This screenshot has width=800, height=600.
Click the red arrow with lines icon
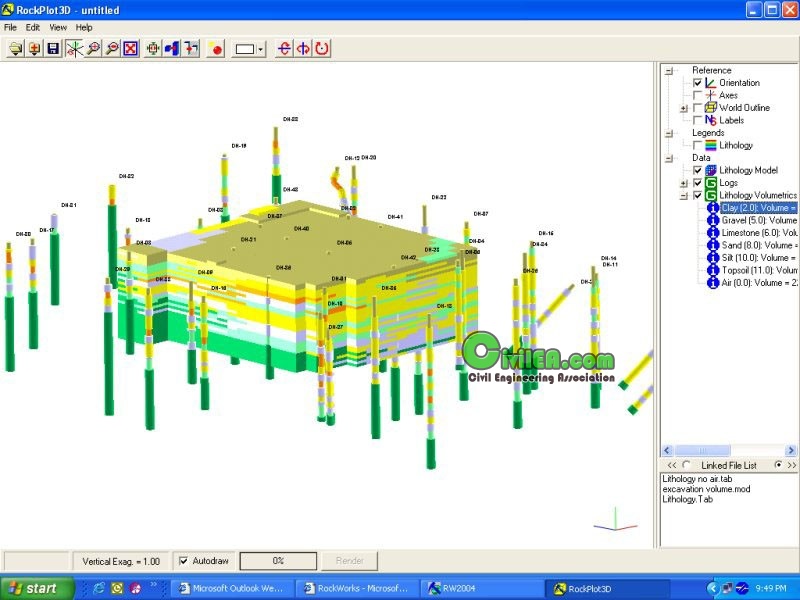(191, 49)
